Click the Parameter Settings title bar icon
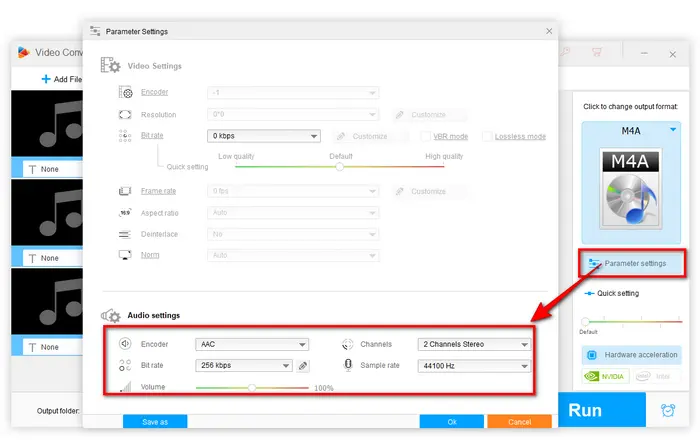Image resolution: width=700 pixels, height=440 pixels. (x=95, y=31)
